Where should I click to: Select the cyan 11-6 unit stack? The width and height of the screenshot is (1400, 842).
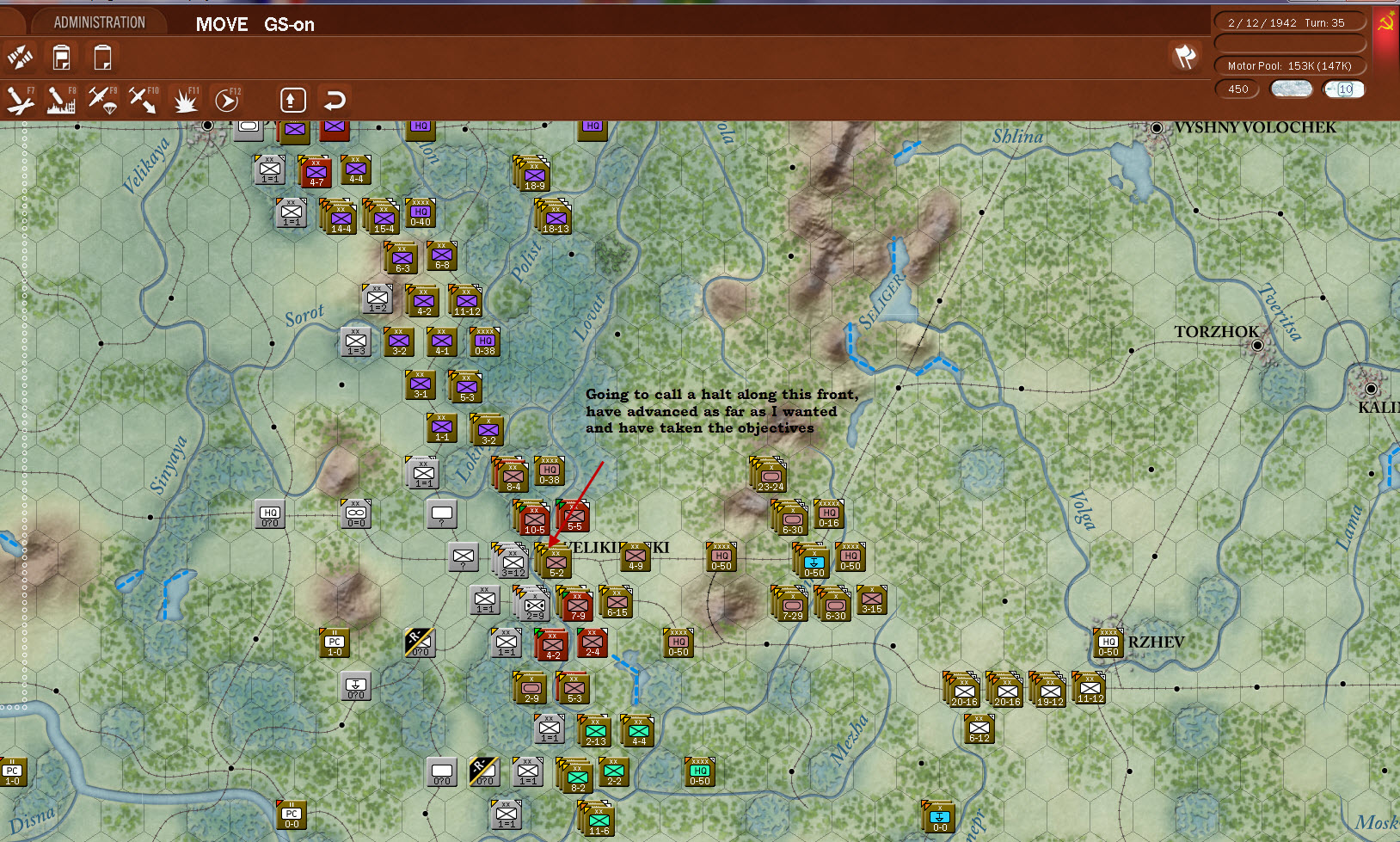[597, 818]
